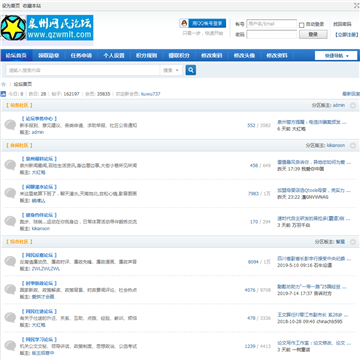Click the username or Email input field
Viewport: 360px width, 360px height.
coord(271,24)
